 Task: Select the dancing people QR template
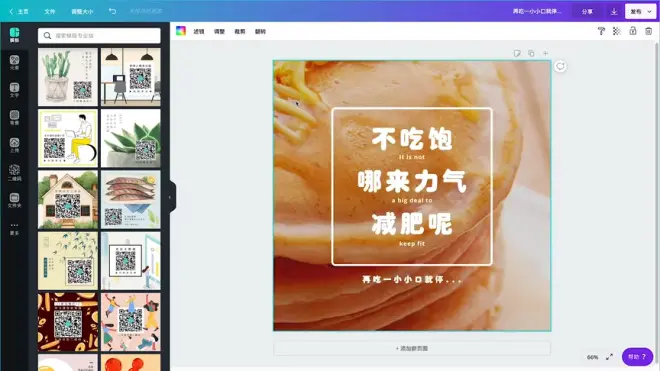131,322
